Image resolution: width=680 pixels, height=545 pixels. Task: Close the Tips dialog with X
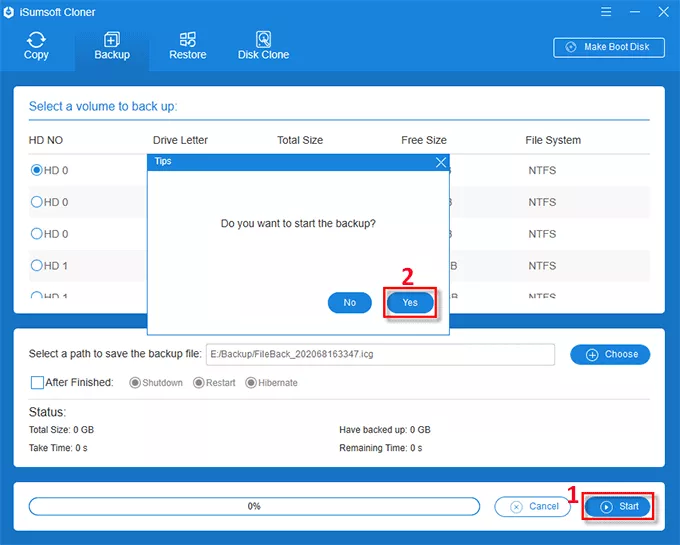coord(441,161)
